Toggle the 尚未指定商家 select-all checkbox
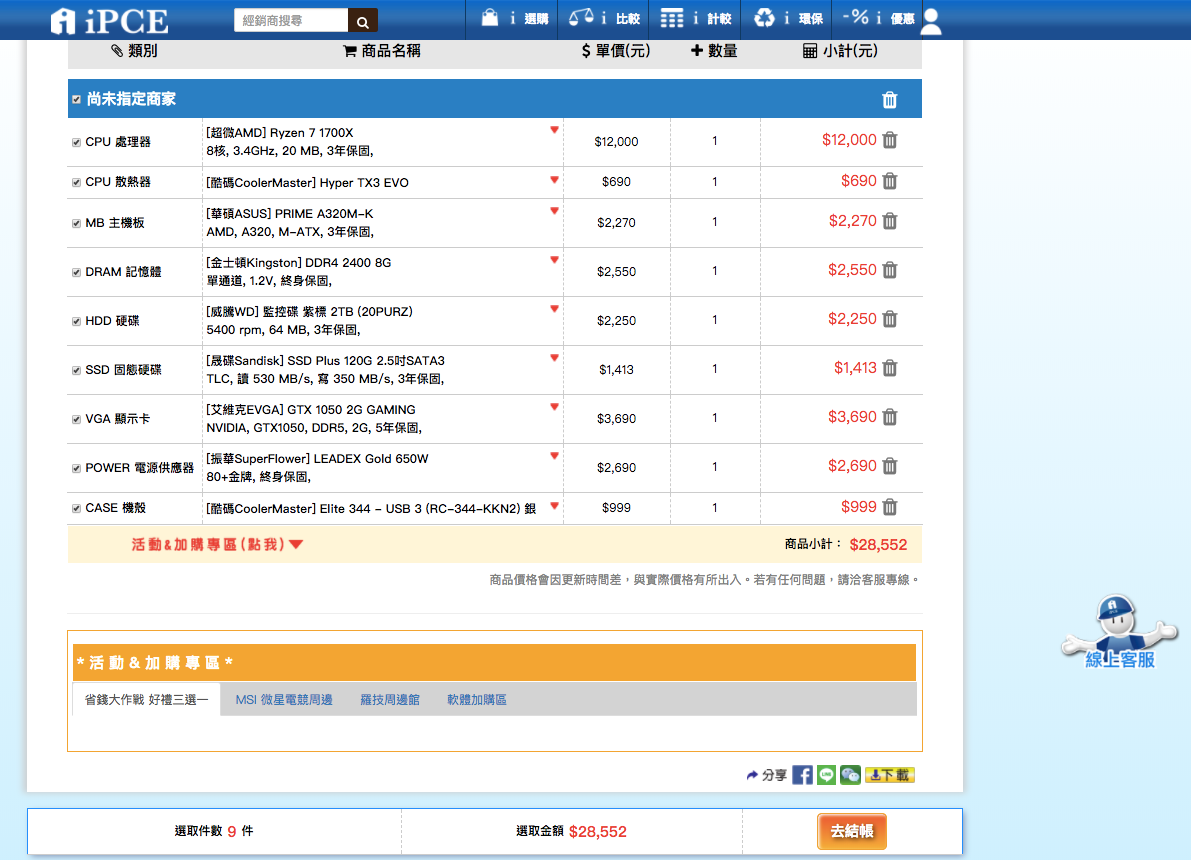The image size is (1191, 860). click(76, 100)
